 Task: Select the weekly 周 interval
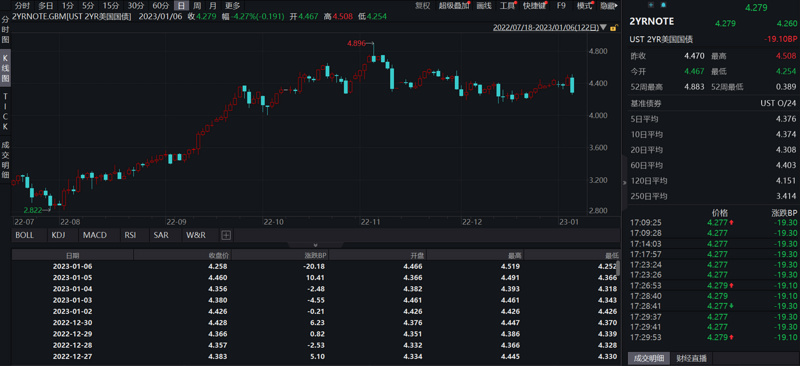(x=197, y=6)
